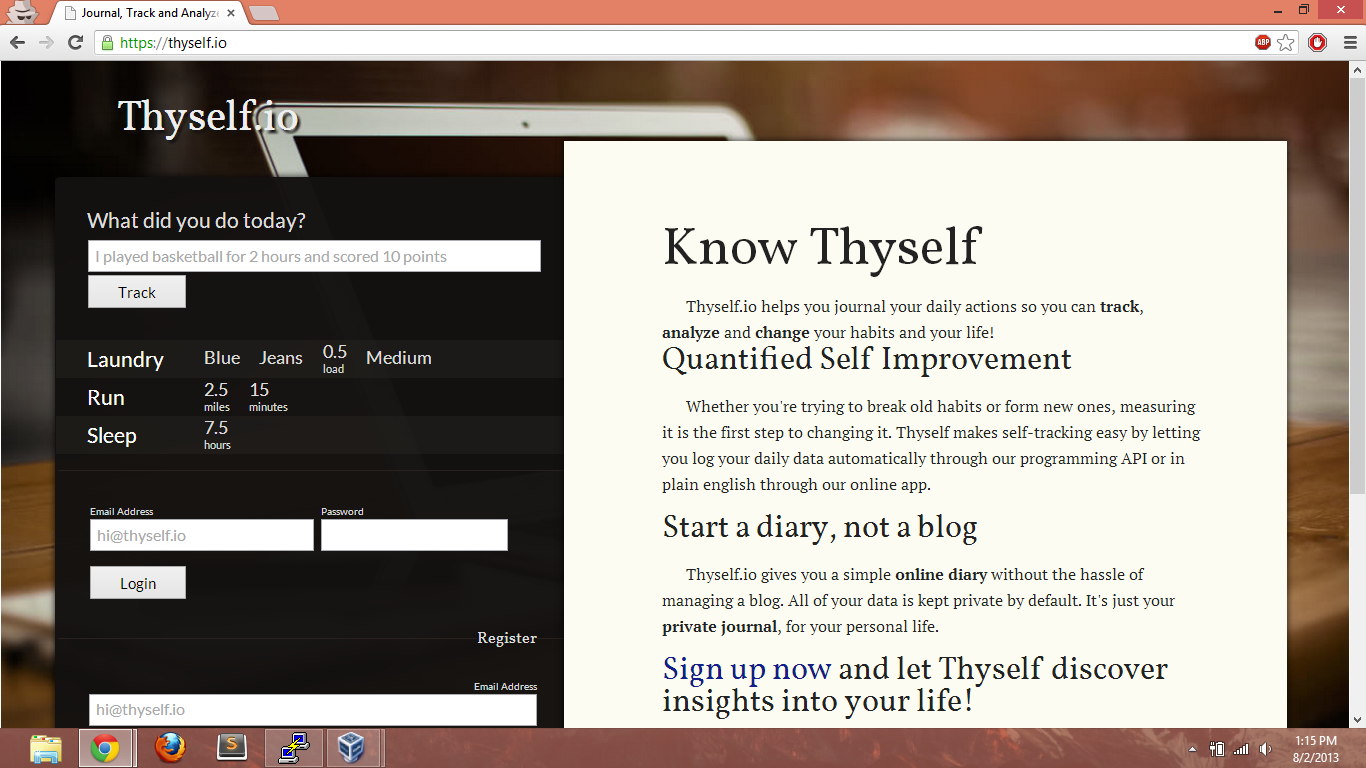Click the 2.5 miles value

coord(217,396)
